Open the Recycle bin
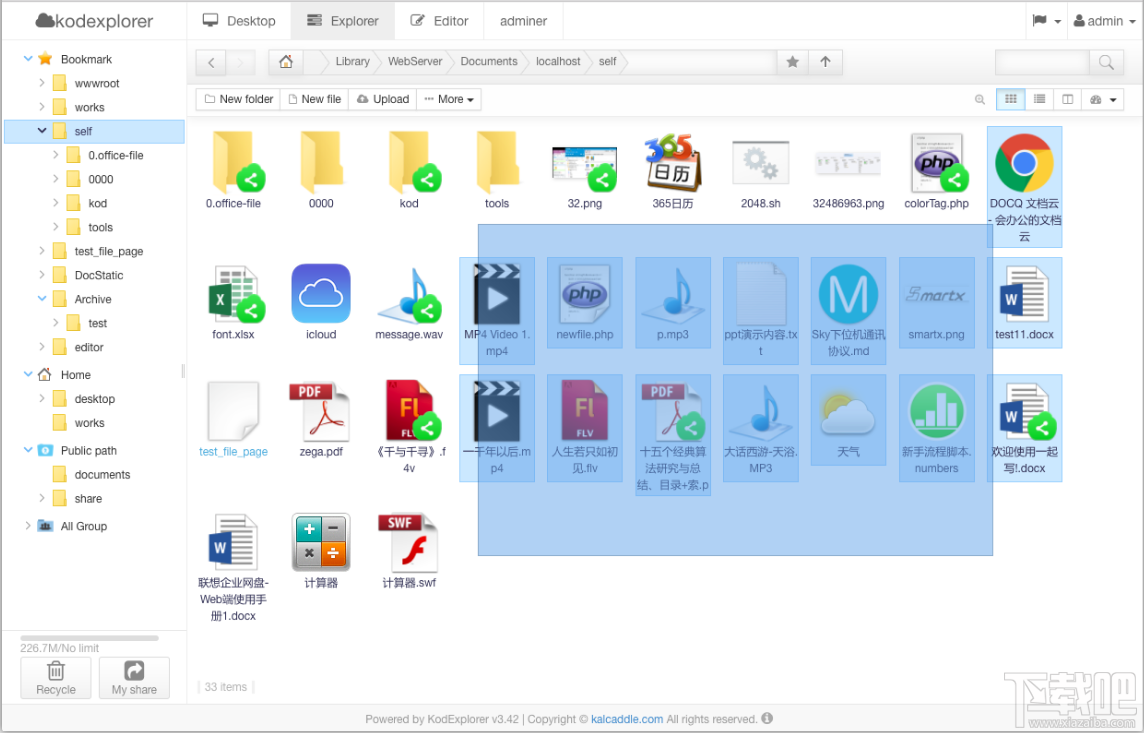The image size is (1144, 733). pyautogui.click(x=55, y=678)
